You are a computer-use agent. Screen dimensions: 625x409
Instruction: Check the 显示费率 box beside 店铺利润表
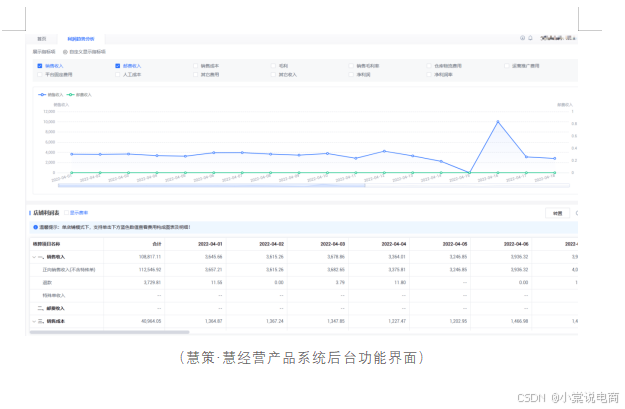[x=67, y=213]
